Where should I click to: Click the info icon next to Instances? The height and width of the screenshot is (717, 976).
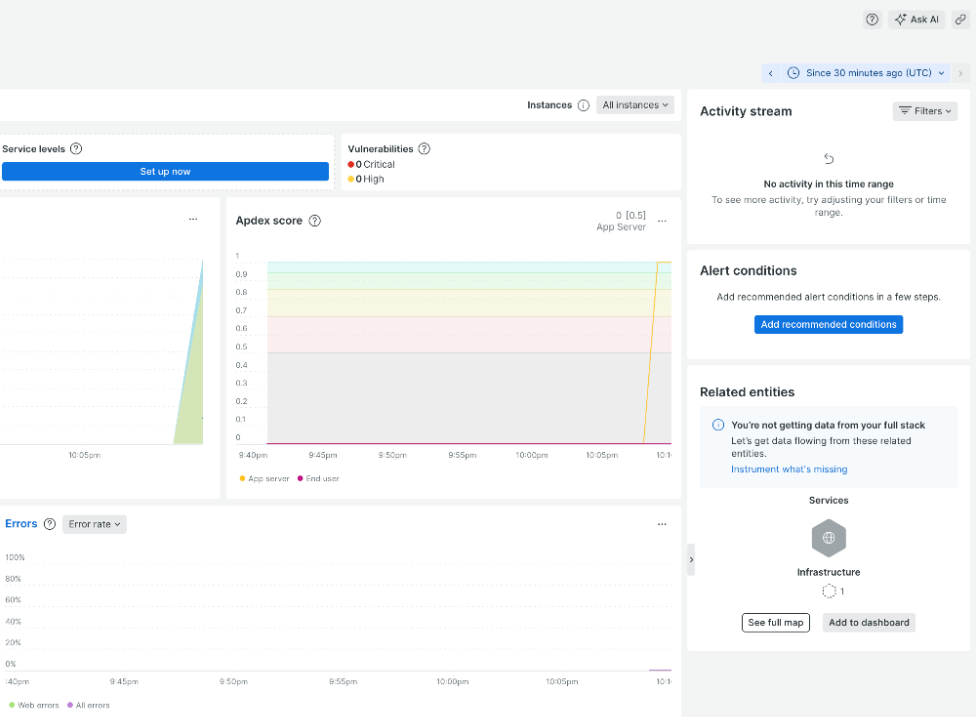[583, 105]
